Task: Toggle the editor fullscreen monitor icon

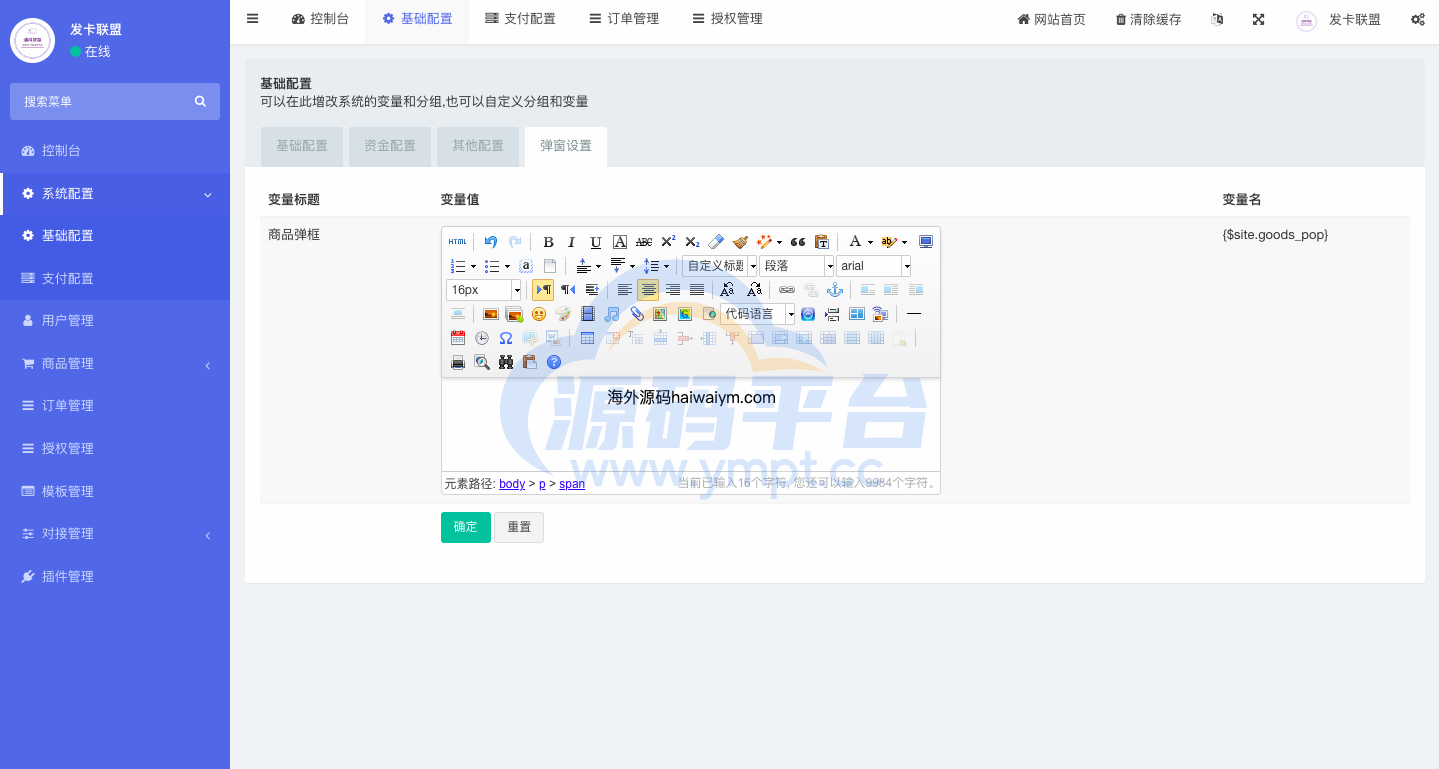Action: click(x=926, y=242)
